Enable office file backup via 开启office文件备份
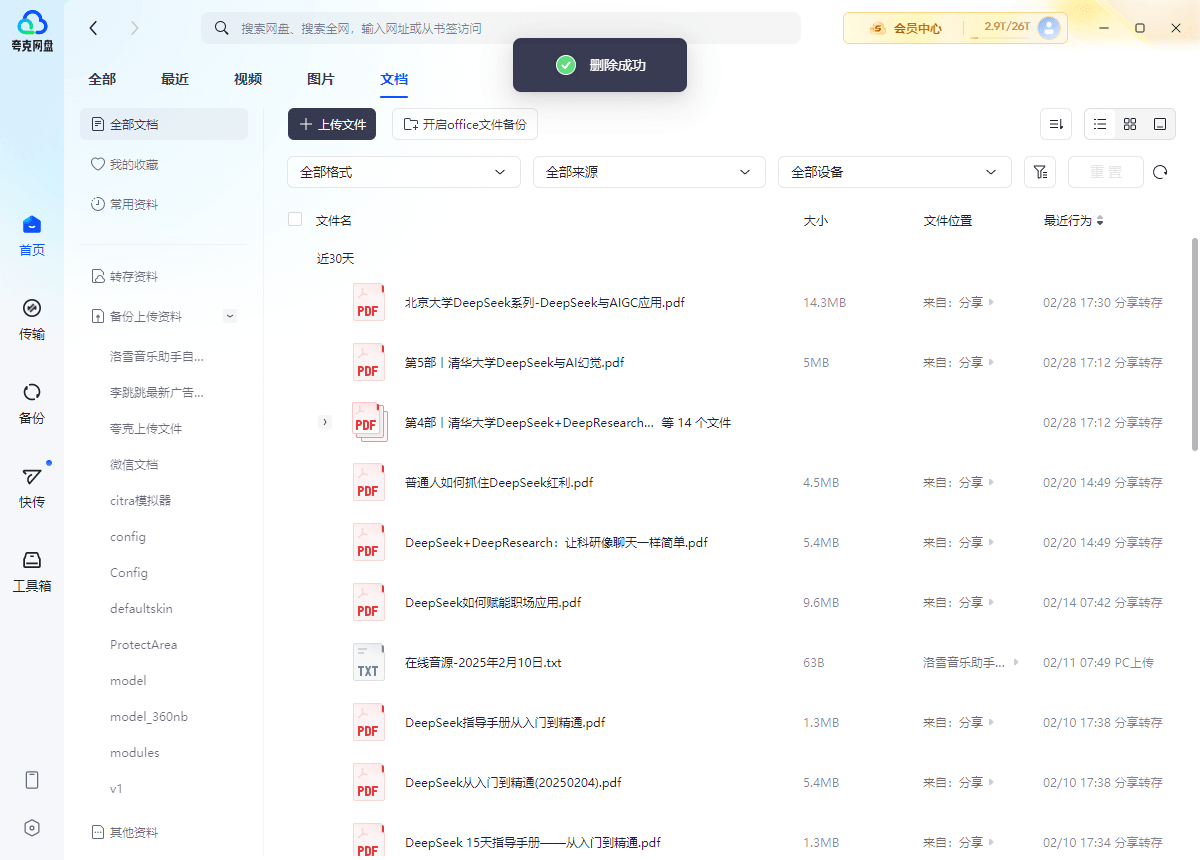 coord(464,124)
